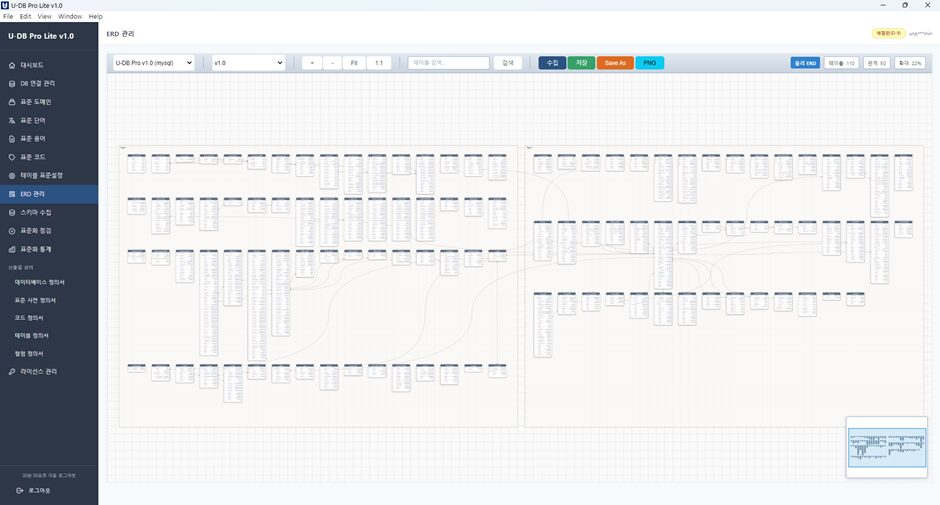The image size is (940, 505).
Task: Open the Edit menu
Action: (x=25, y=16)
